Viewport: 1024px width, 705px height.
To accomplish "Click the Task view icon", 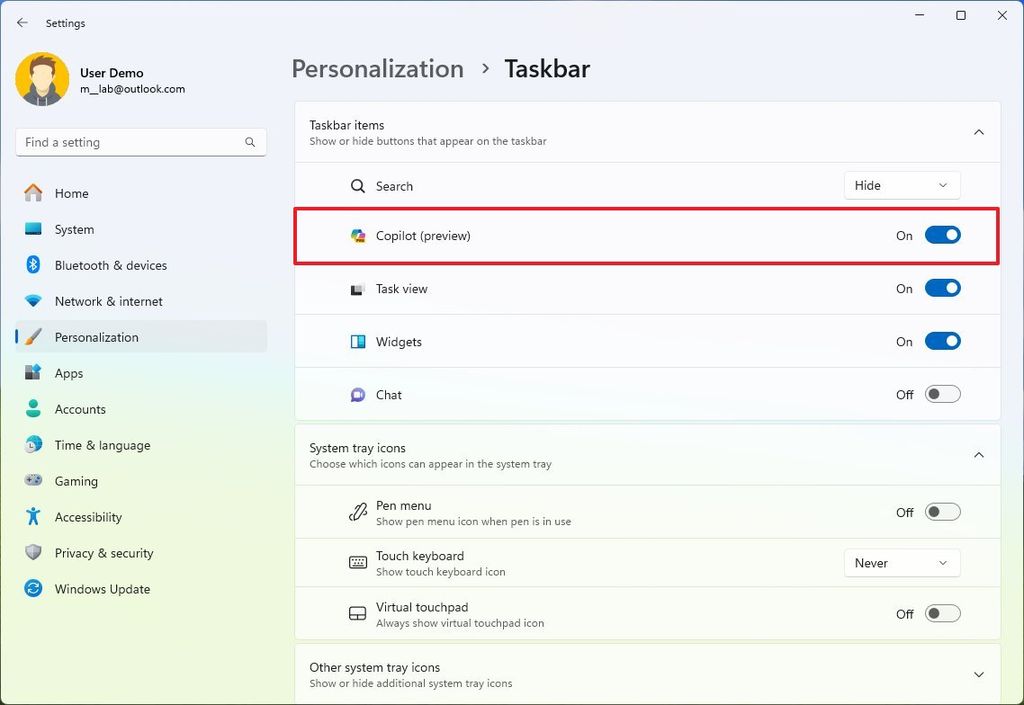I will coord(356,288).
